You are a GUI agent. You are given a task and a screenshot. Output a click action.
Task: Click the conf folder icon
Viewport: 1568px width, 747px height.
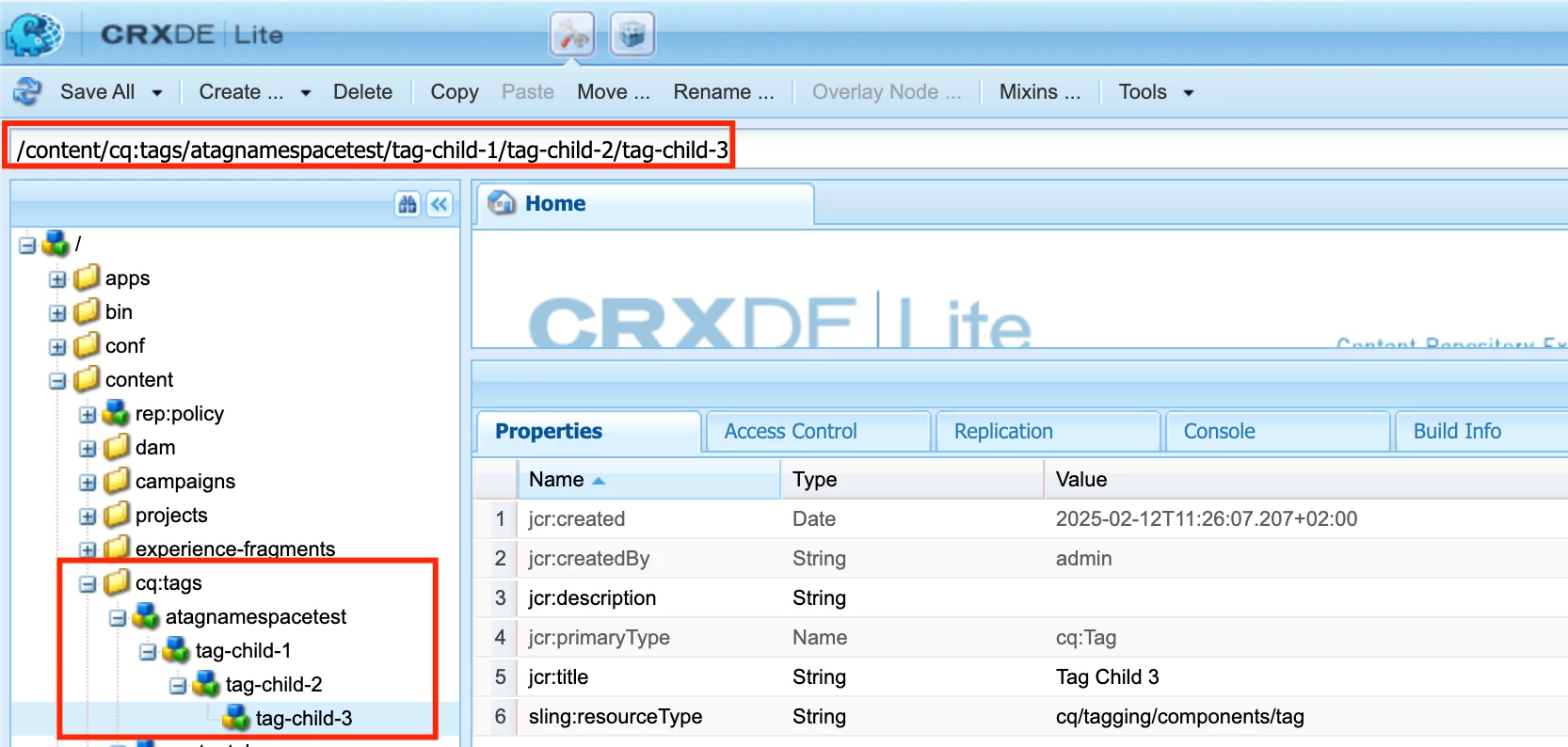click(87, 345)
